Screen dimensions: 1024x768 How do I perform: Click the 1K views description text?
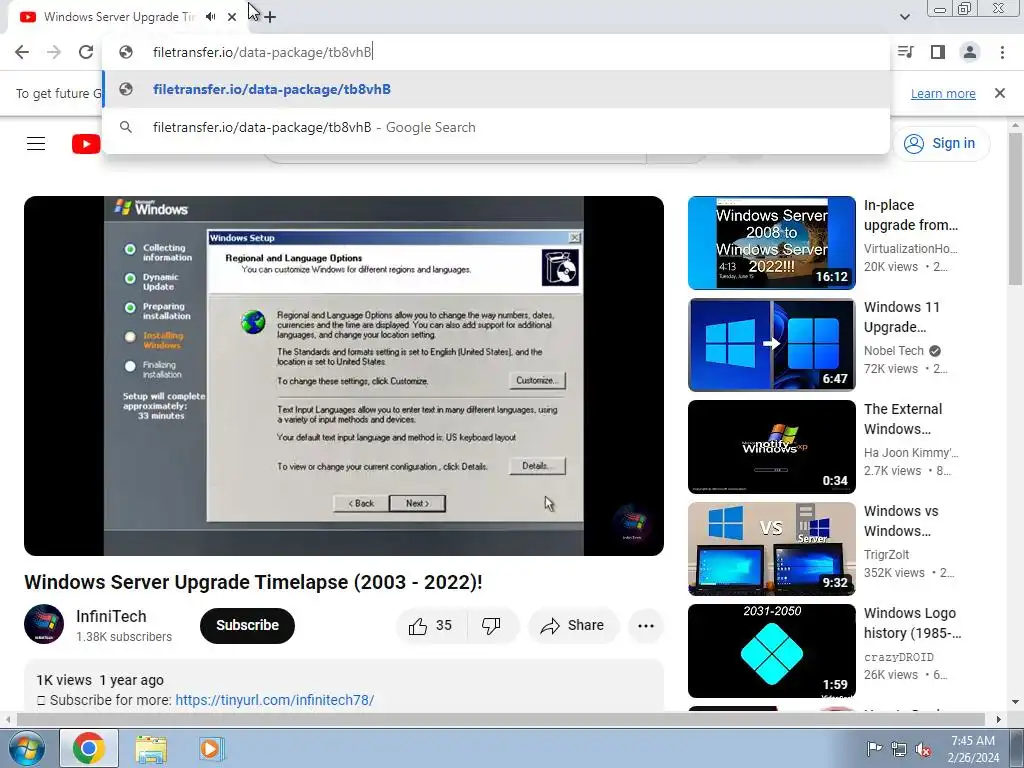pyautogui.click(x=64, y=680)
